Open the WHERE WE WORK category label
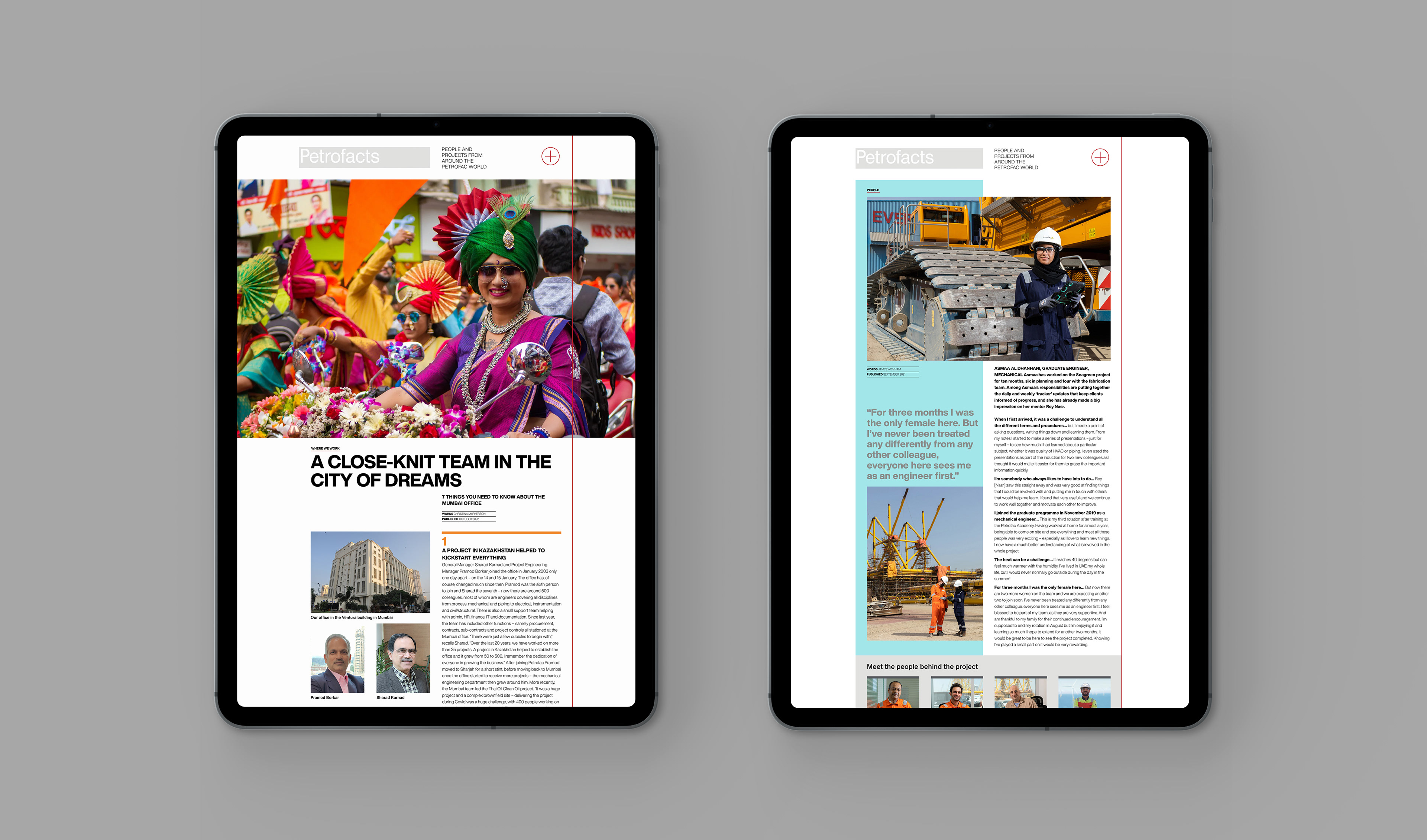Screen dimensions: 1427x840 325,448
